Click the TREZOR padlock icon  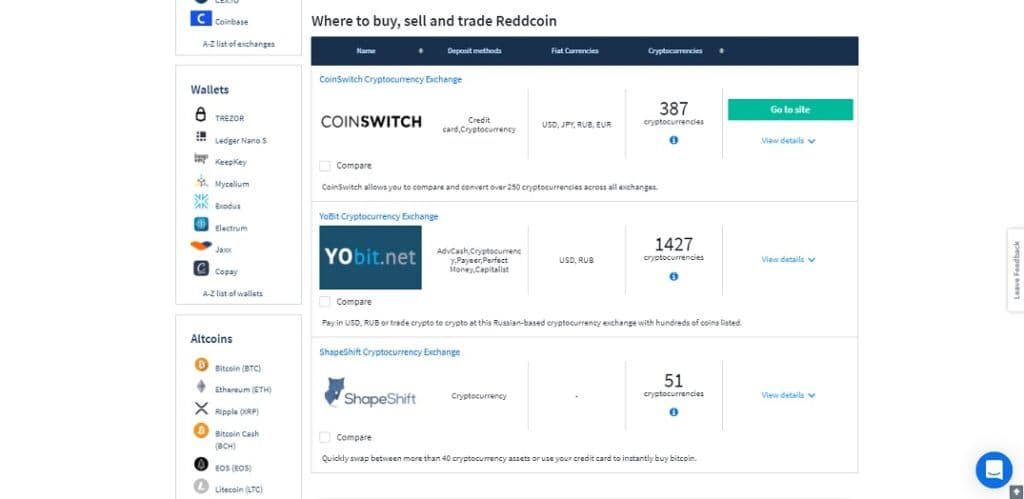pyautogui.click(x=201, y=114)
